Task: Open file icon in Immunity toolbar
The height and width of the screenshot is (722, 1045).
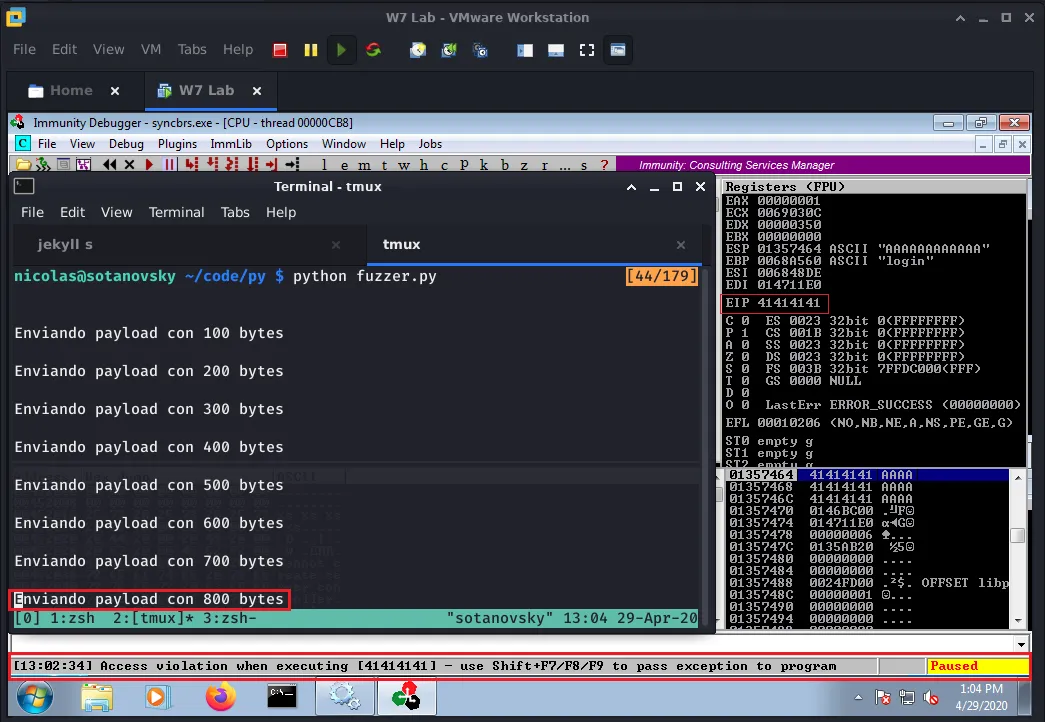Action: coord(23,165)
